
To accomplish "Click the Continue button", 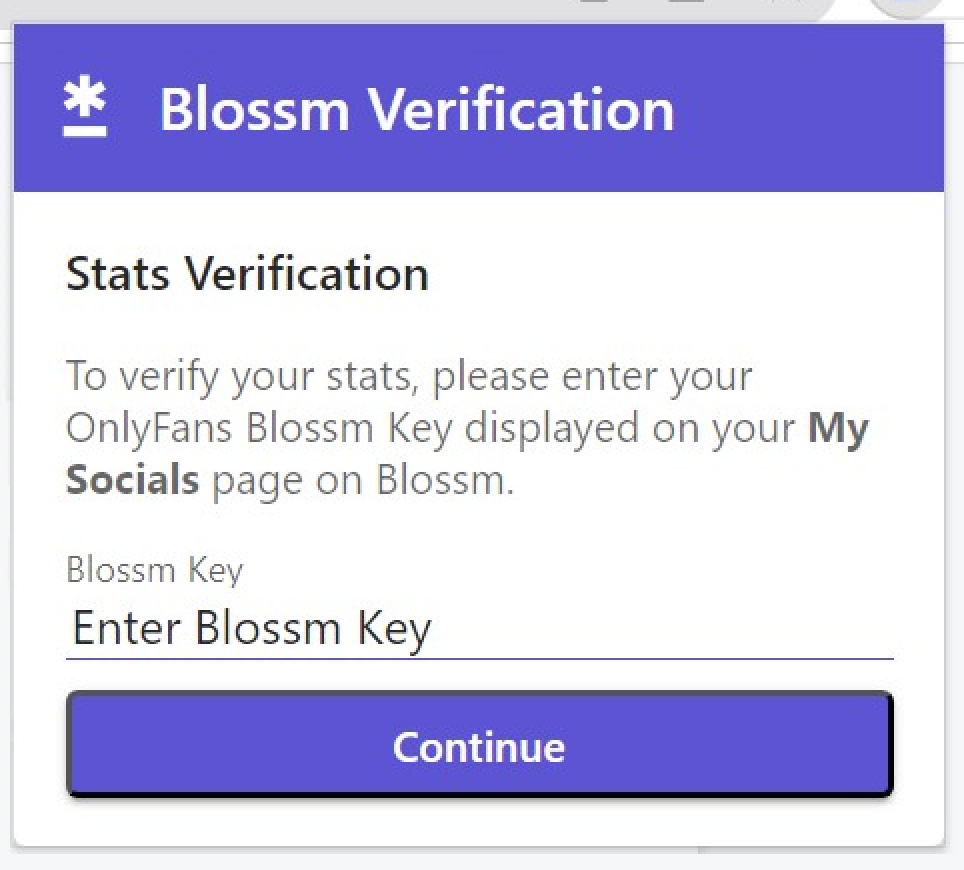I will click(480, 744).
